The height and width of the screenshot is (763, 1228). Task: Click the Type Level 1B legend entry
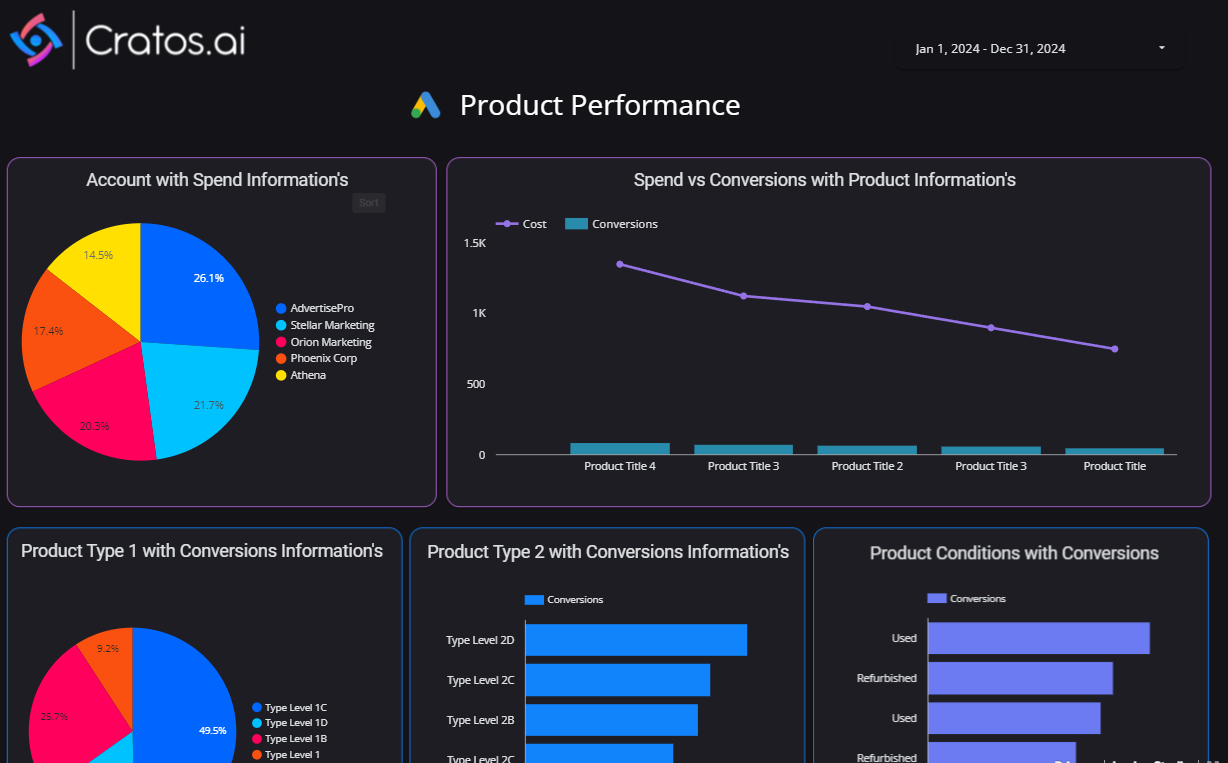tap(290, 738)
